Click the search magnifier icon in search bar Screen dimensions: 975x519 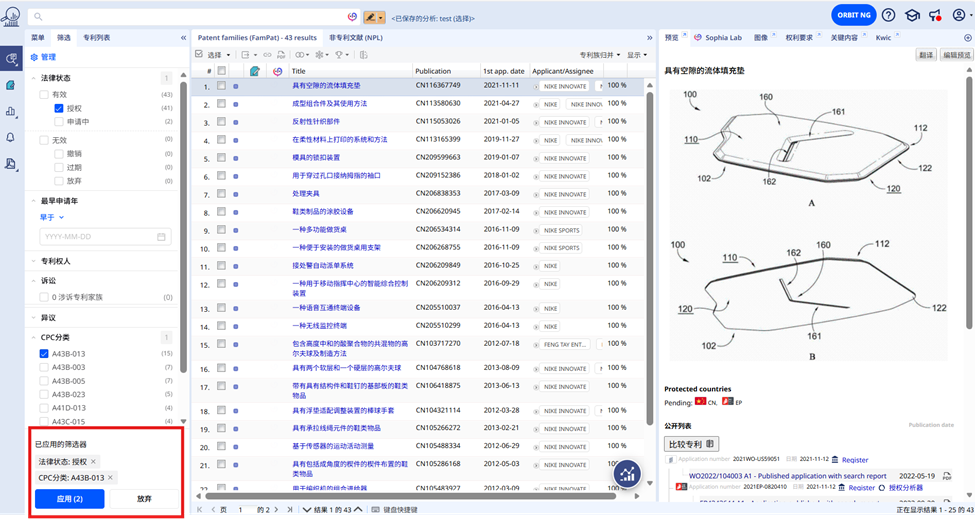39,17
